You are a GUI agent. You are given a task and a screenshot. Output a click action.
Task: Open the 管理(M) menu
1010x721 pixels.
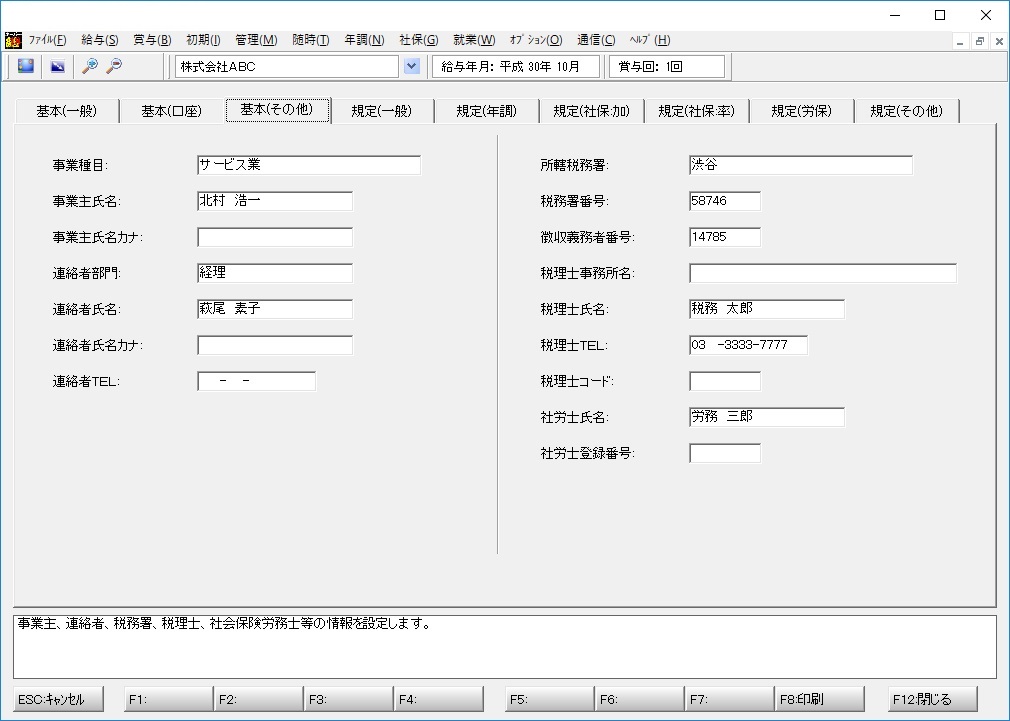pyautogui.click(x=256, y=40)
